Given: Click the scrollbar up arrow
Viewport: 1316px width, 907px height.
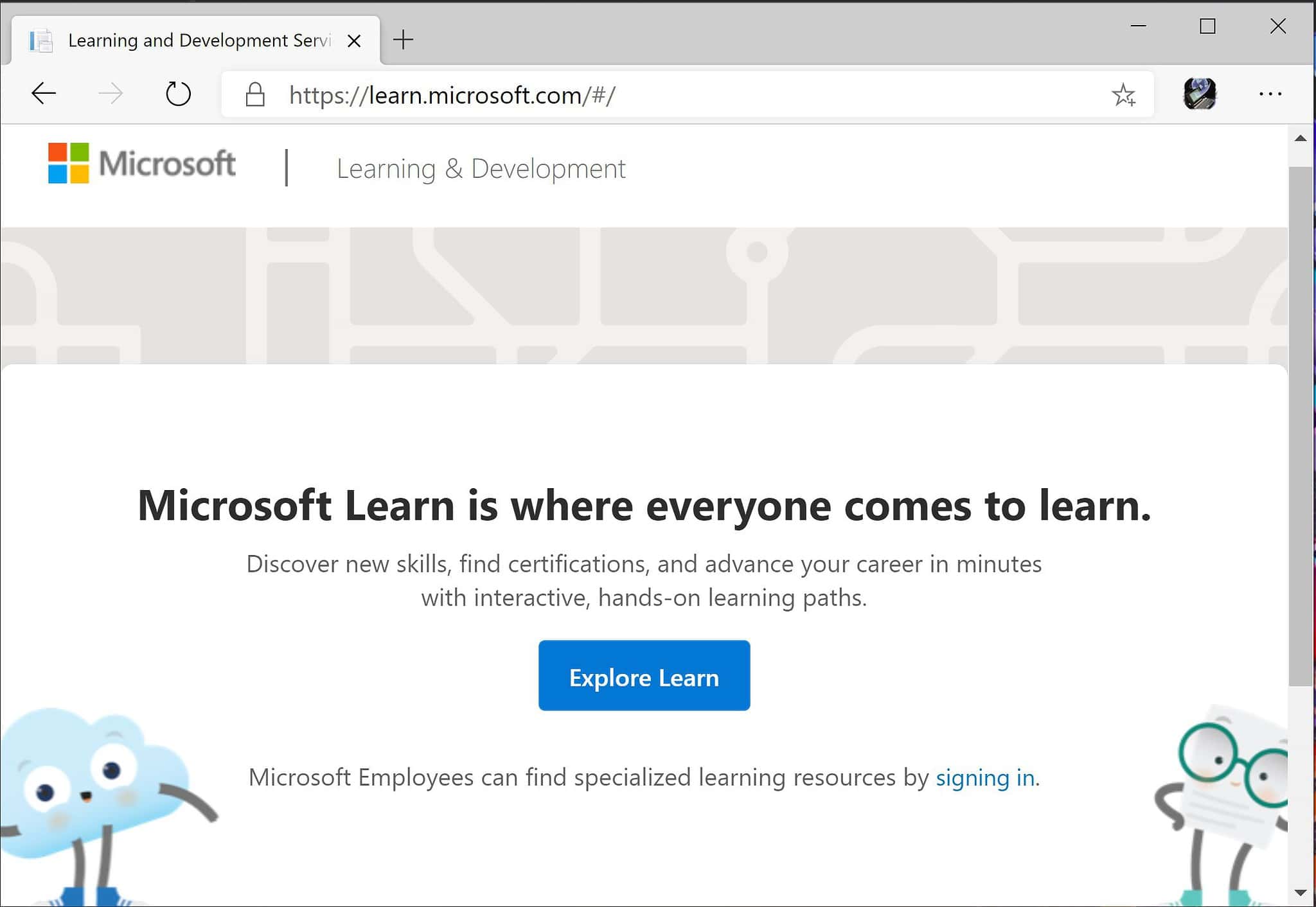Looking at the screenshot, I should (x=1301, y=138).
